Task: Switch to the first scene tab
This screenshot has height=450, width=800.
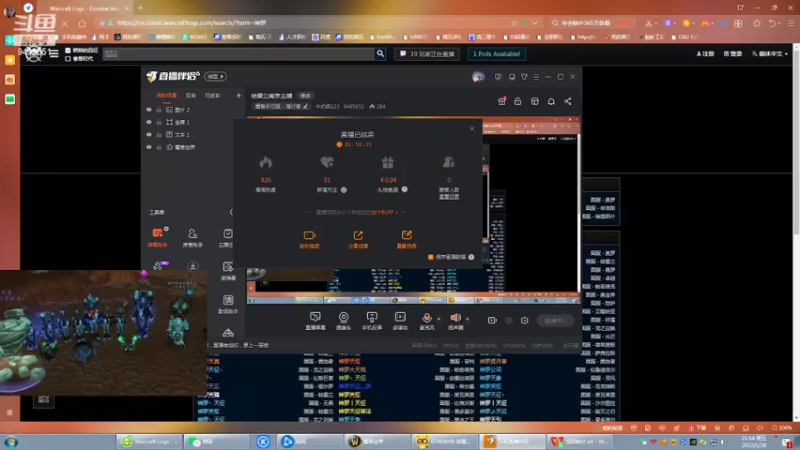Action: point(167,95)
